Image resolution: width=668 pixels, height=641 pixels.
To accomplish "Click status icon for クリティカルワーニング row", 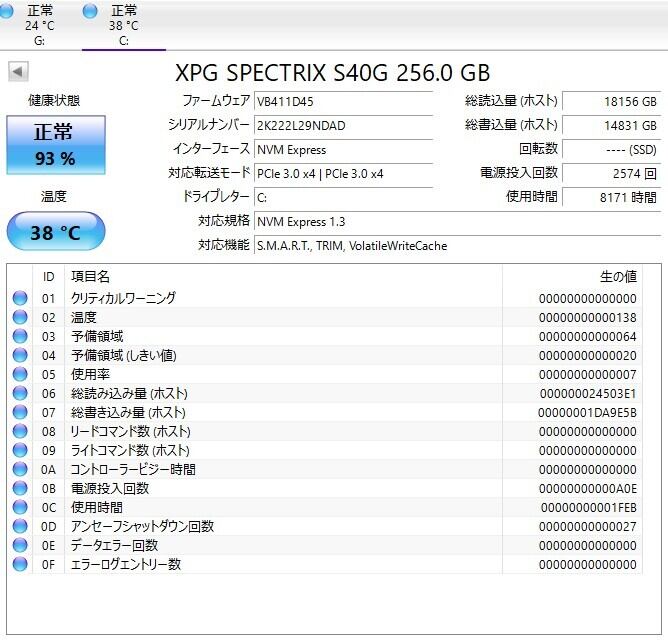I will 19,298.
